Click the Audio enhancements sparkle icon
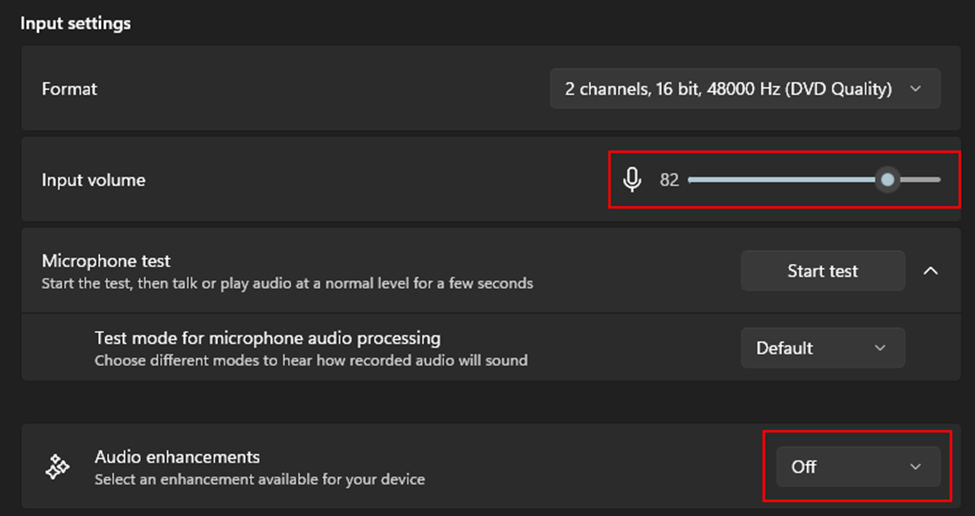The width and height of the screenshot is (975, 516). [x=57, y=467]
